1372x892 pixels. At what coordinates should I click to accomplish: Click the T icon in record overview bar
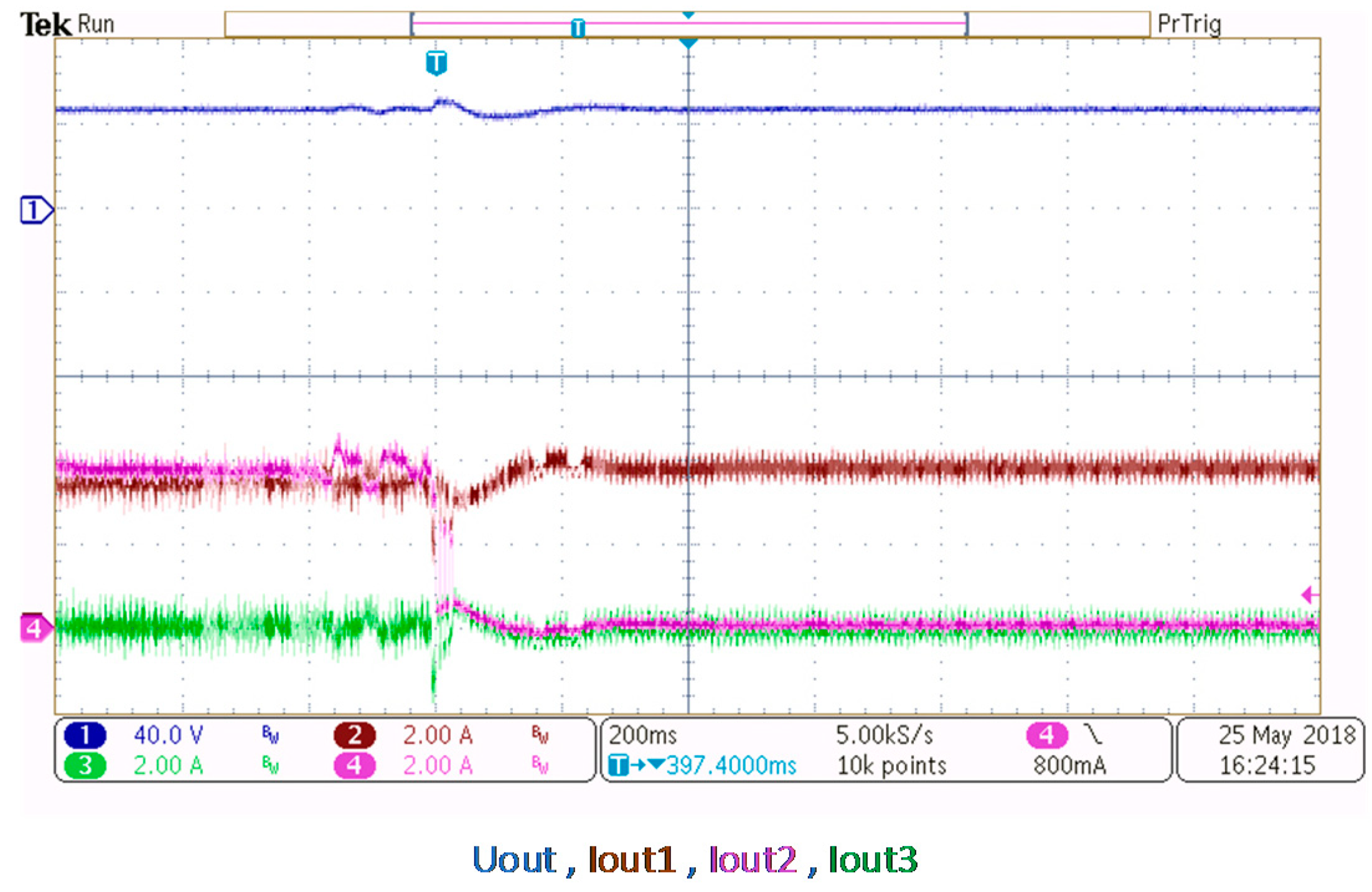(578, 27)
